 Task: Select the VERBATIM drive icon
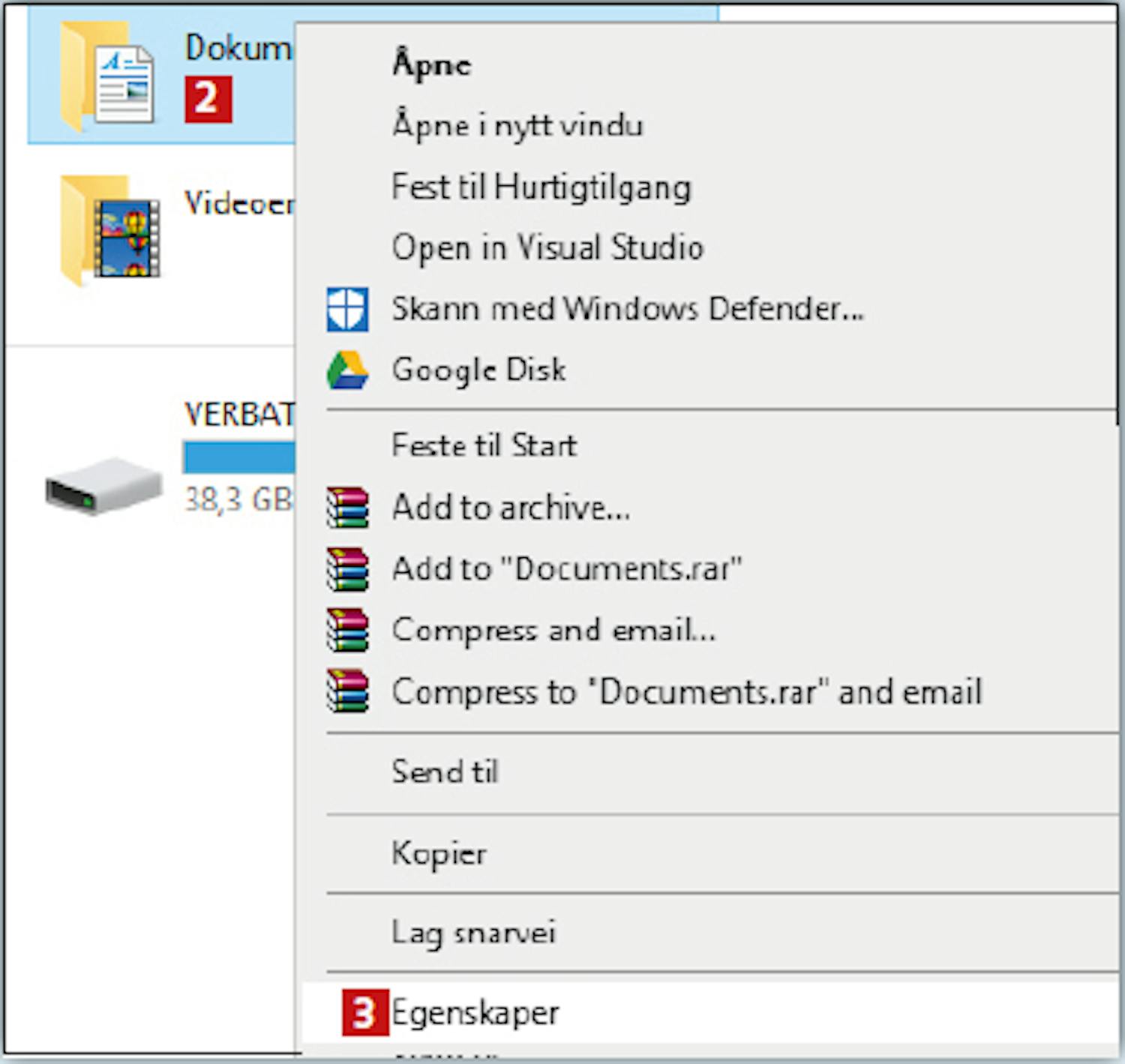[x=103, y=484]
